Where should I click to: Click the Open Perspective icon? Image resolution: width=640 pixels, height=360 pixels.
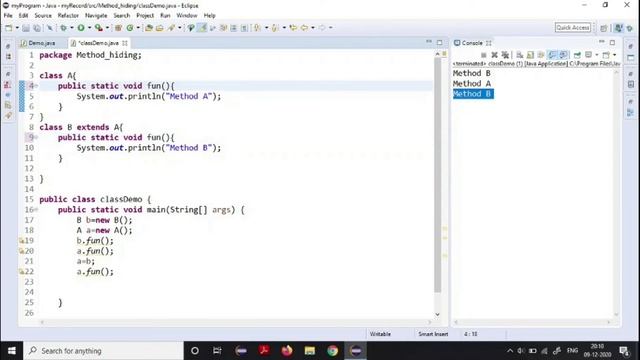604,28
